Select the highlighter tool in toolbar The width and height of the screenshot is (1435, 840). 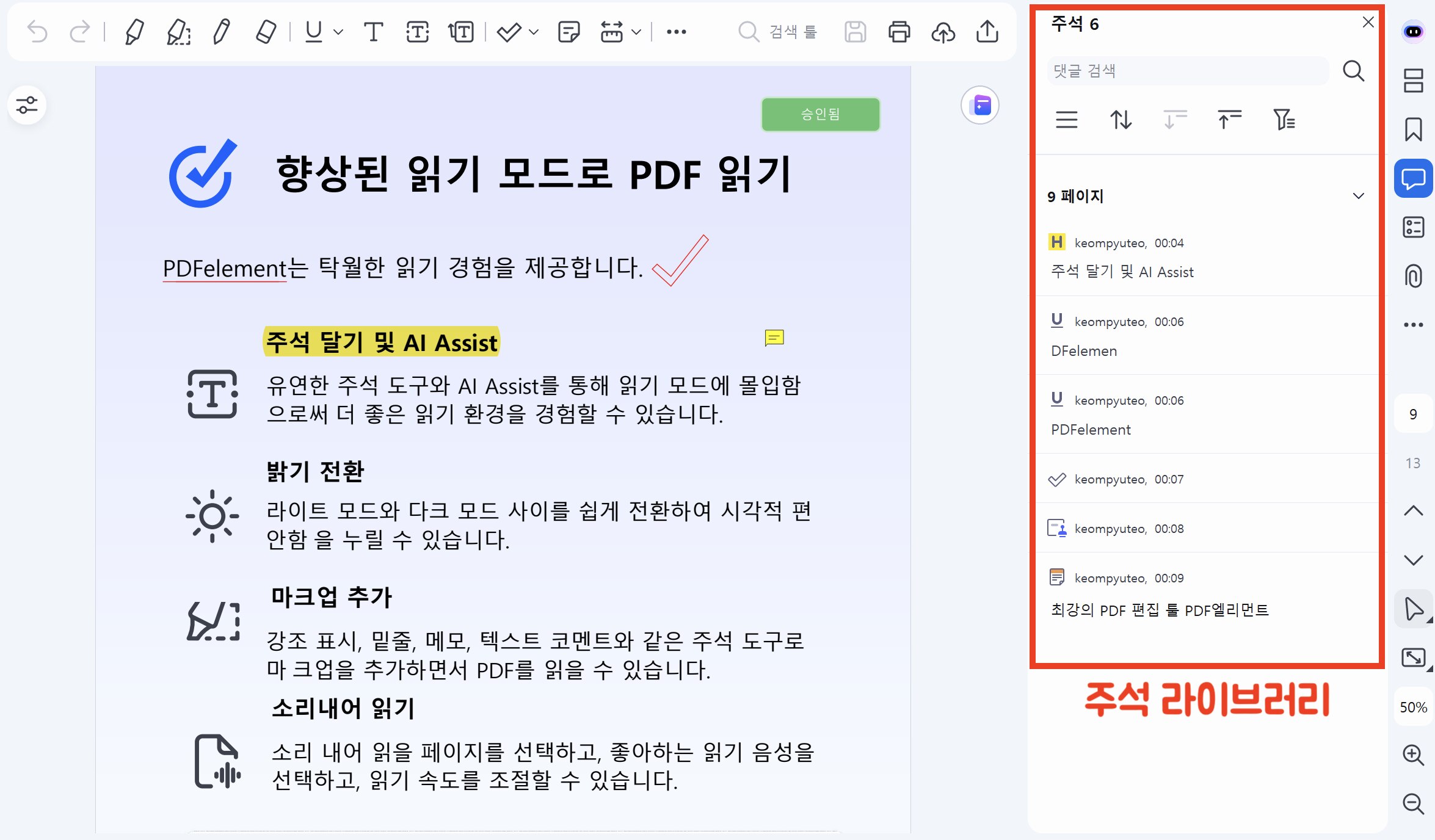coord(134,32)
